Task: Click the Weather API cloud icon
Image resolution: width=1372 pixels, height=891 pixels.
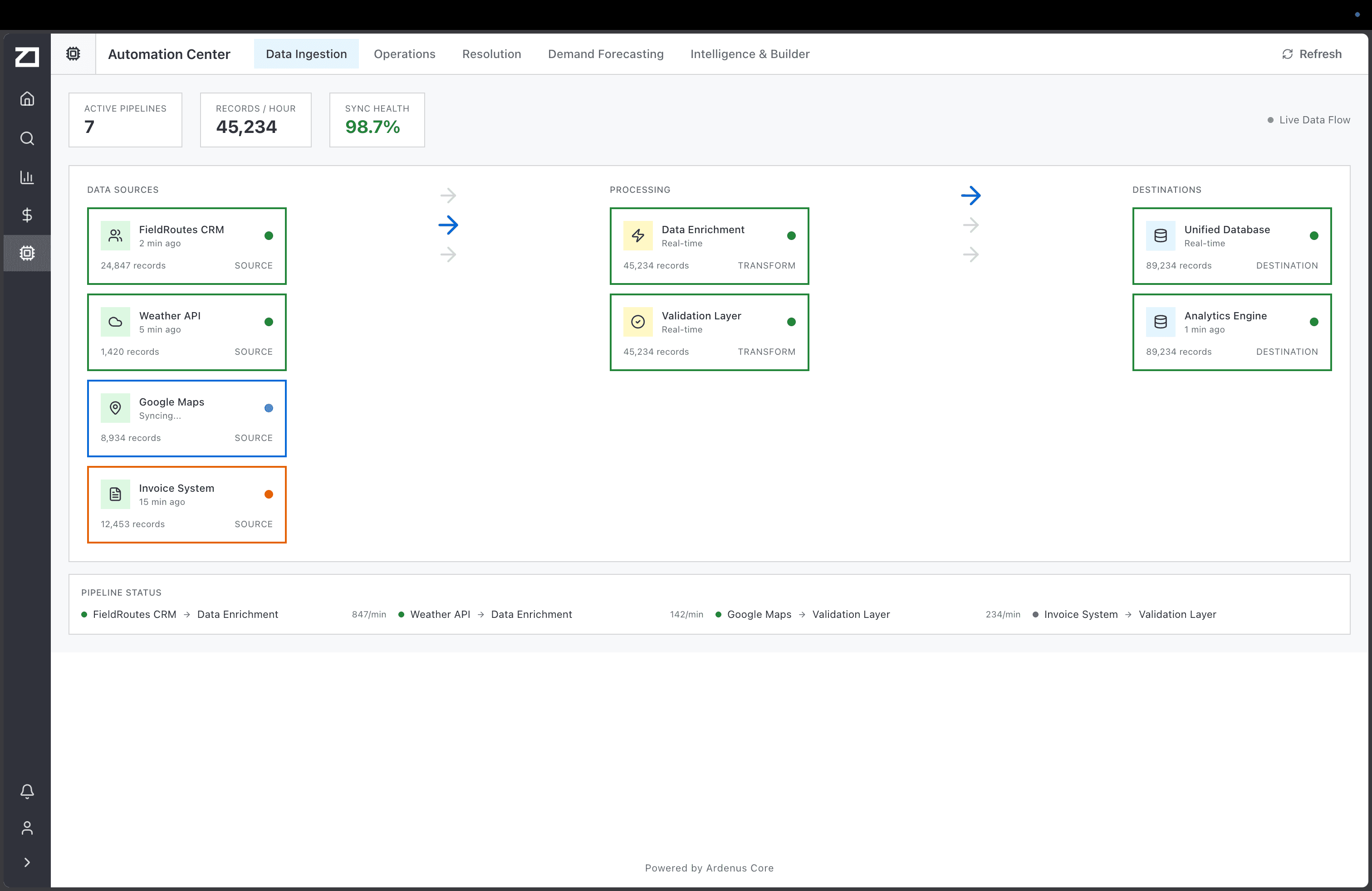Action: point(115,322)
